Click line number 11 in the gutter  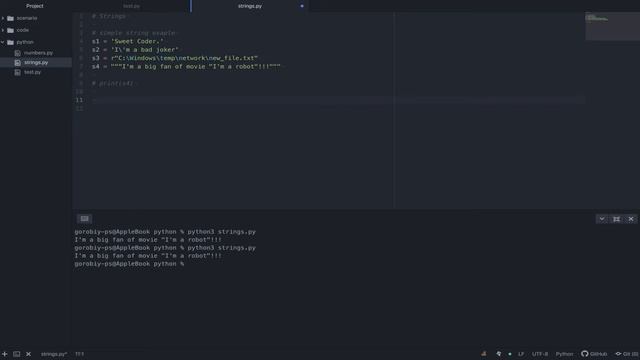pos(79,100)
